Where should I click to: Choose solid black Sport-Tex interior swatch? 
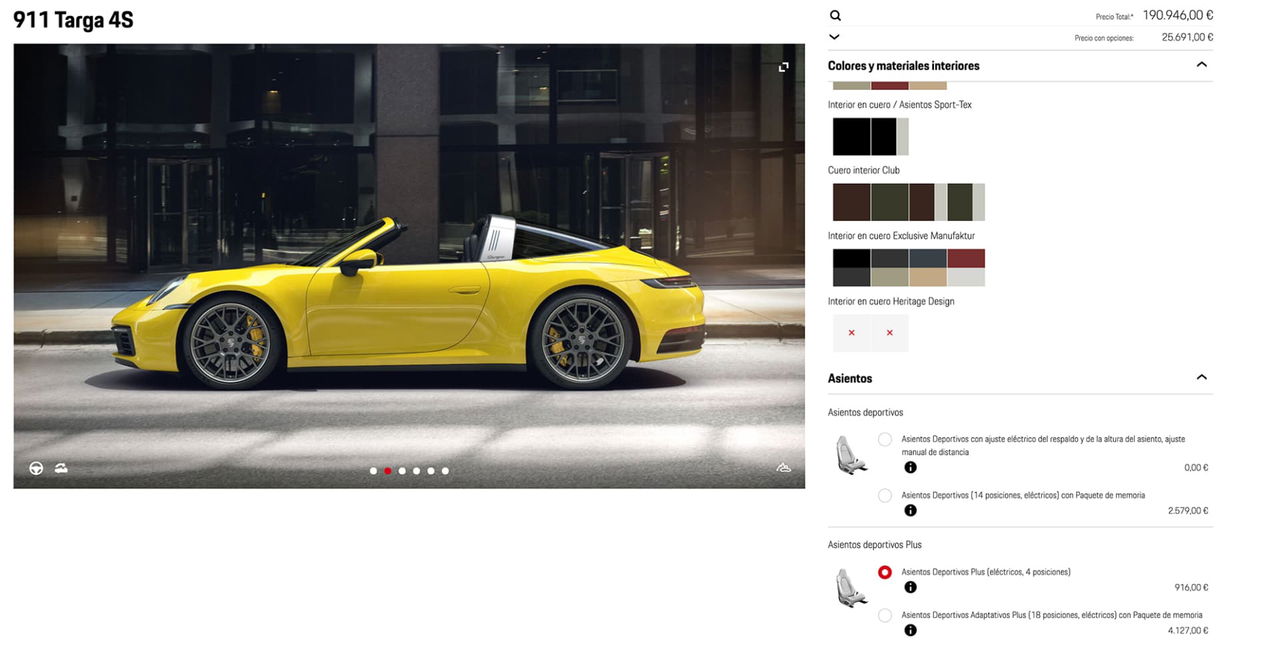coord(852,136)
